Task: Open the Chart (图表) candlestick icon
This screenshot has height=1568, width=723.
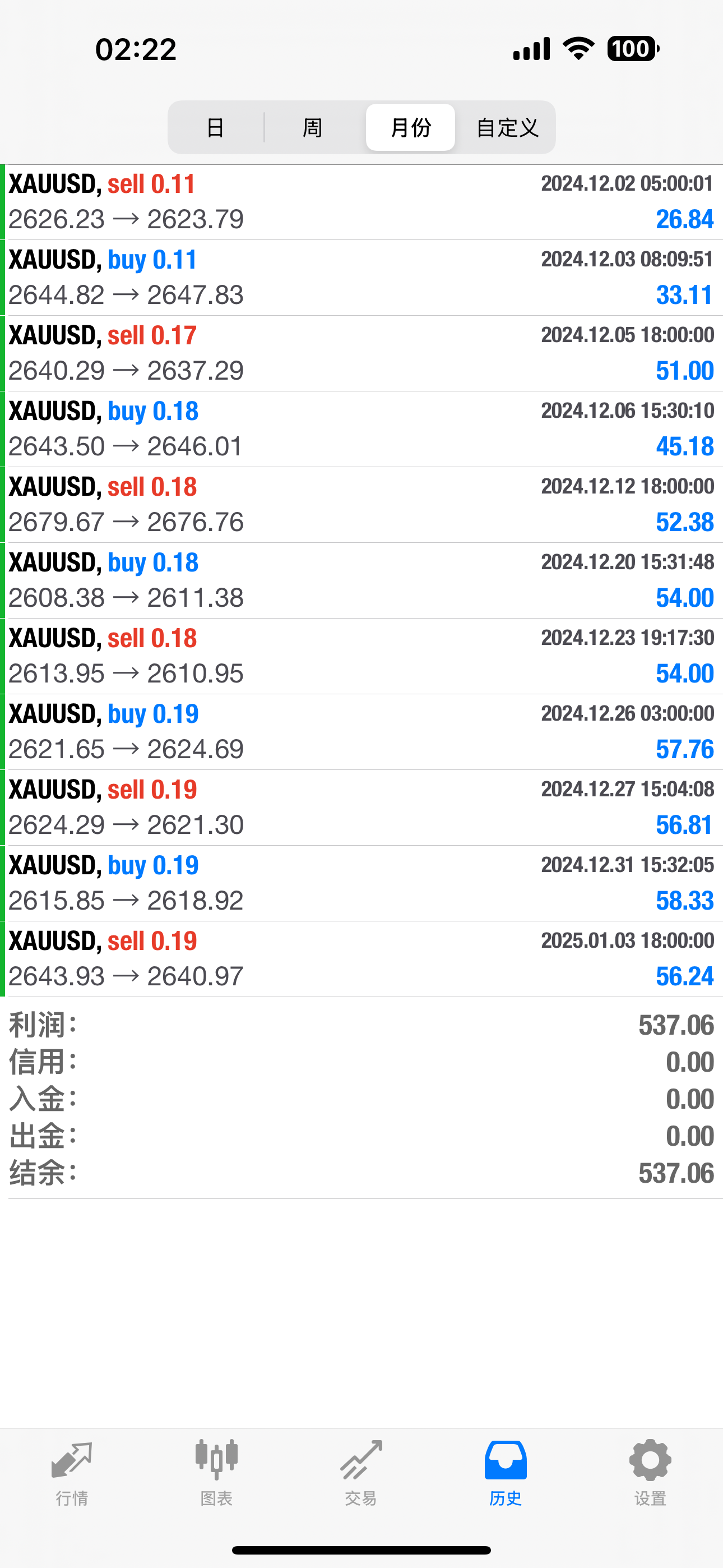Action: (217, 1460)
